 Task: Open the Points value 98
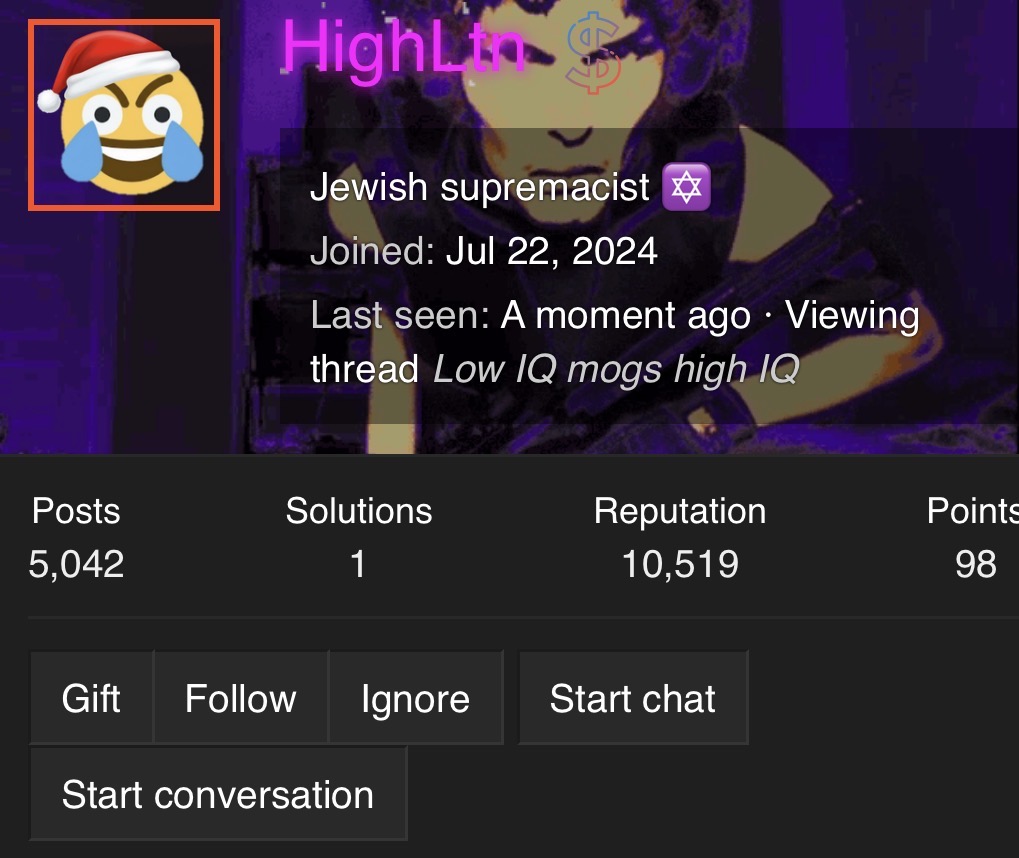coord(975,564)
